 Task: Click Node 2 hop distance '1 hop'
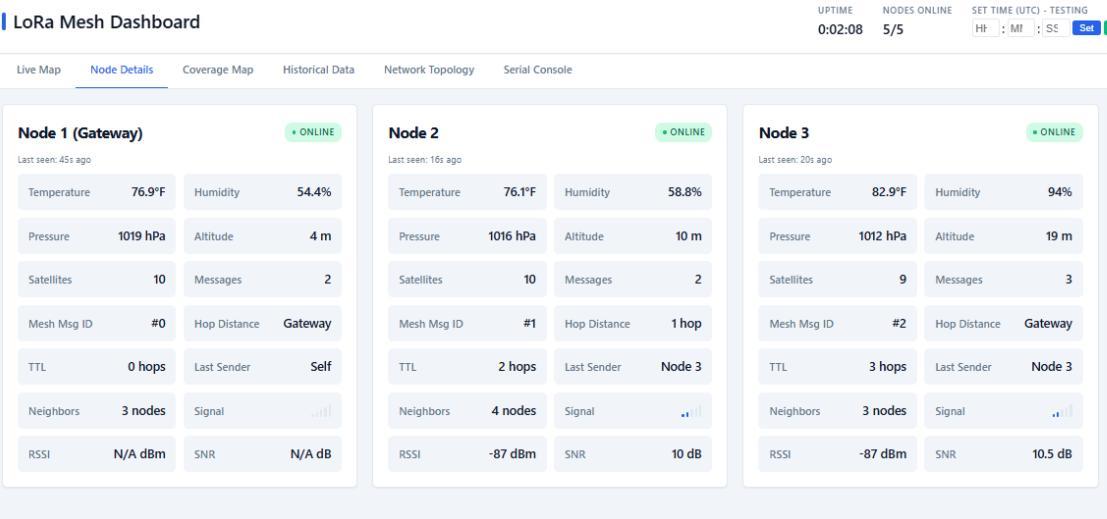pos(686,323)
